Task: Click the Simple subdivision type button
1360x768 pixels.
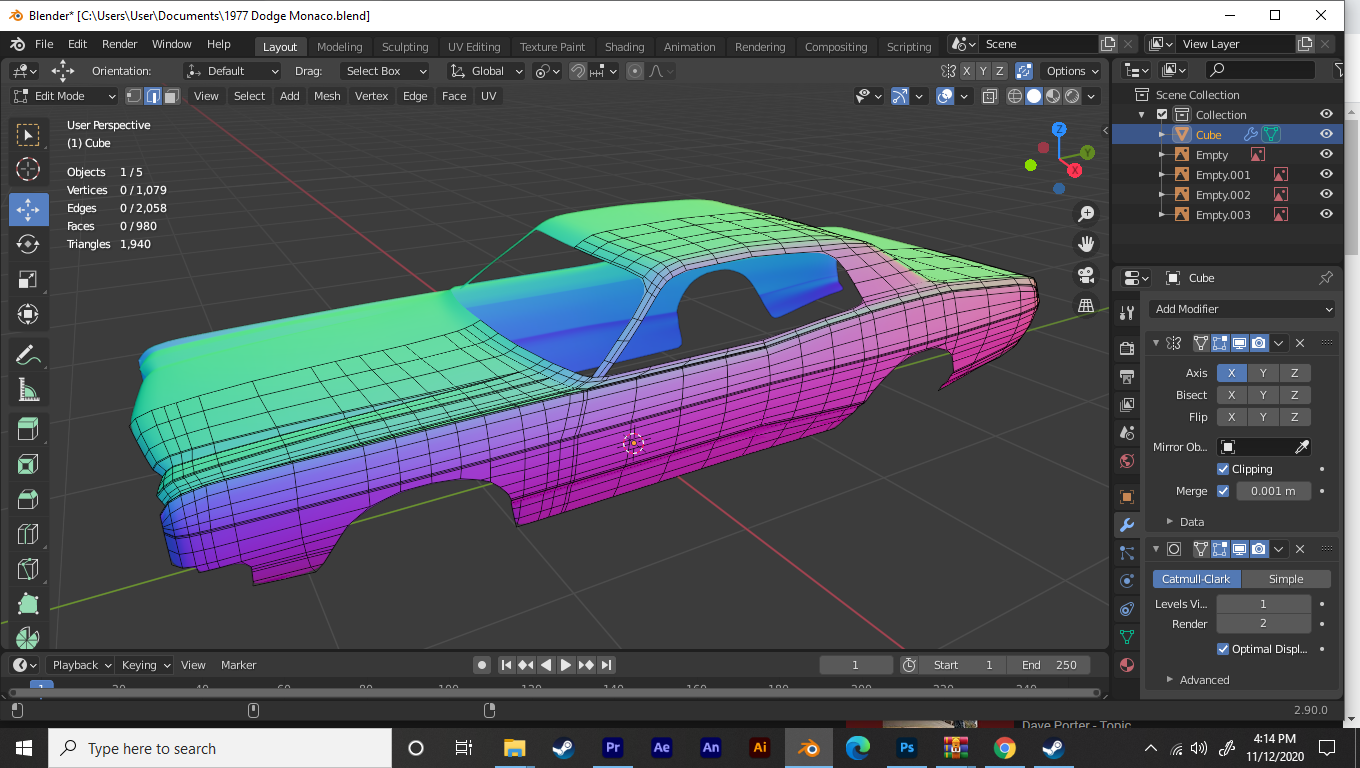Action: point(1285,579)
